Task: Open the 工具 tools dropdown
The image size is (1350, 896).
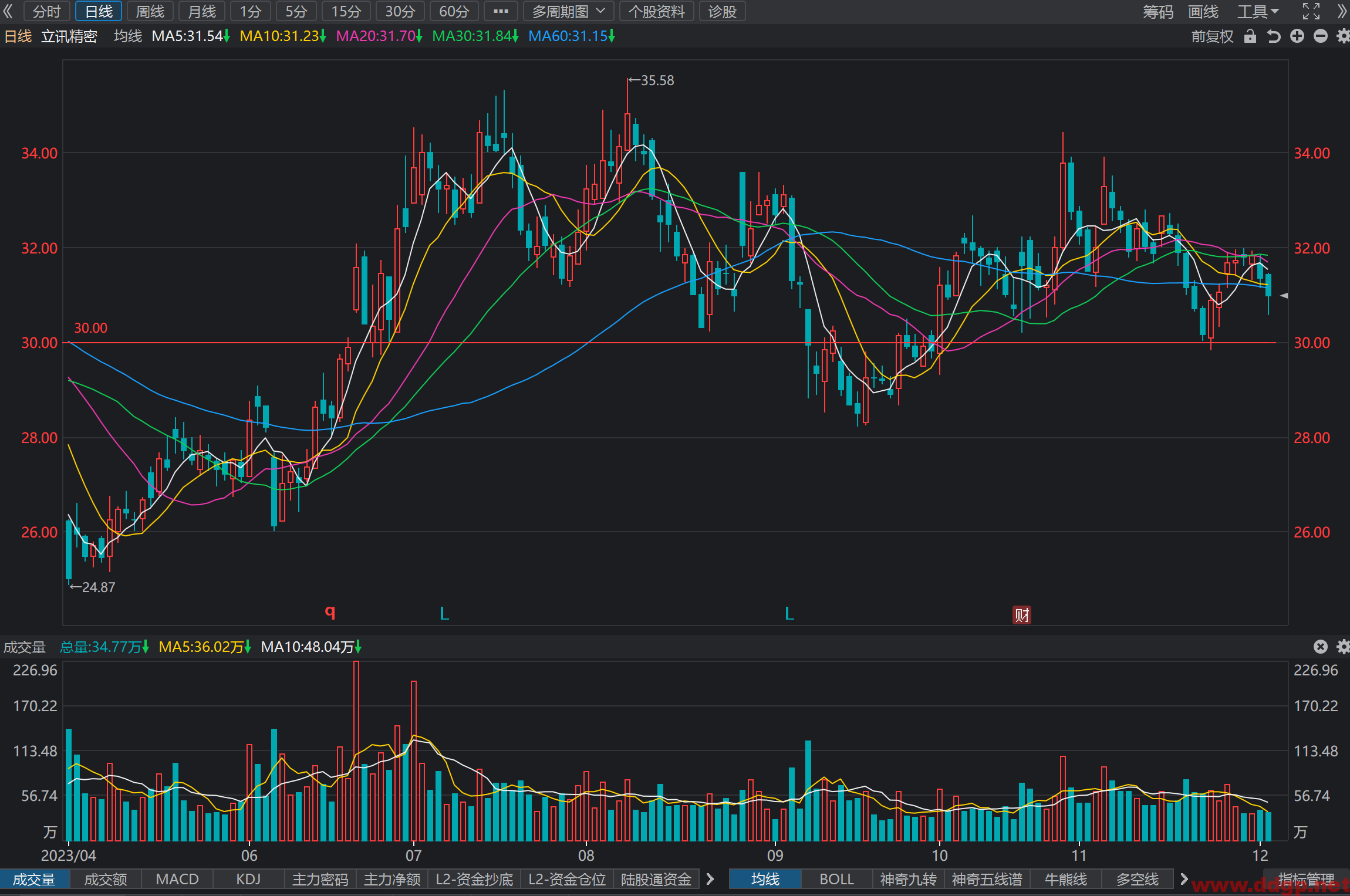Action: click(x=1258, y=11)
